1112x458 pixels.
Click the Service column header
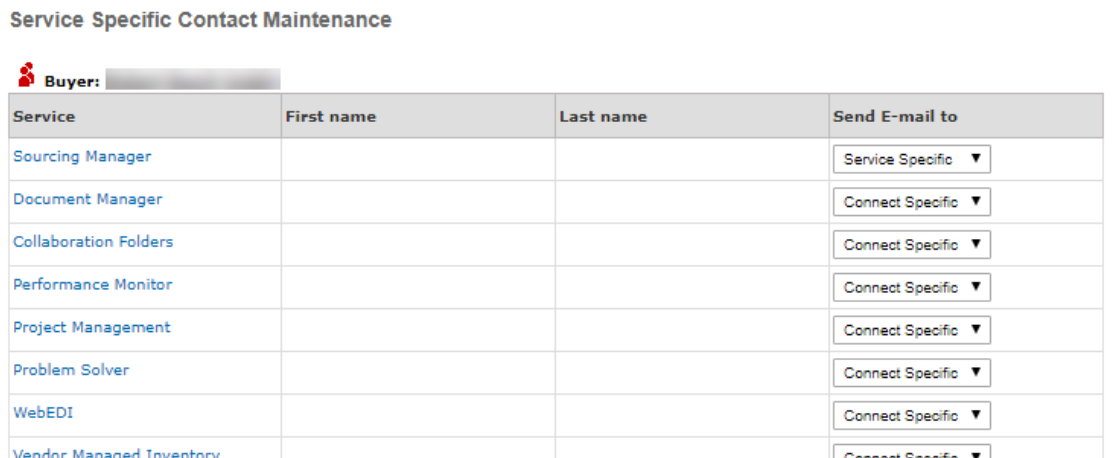(x=44, y=116)
